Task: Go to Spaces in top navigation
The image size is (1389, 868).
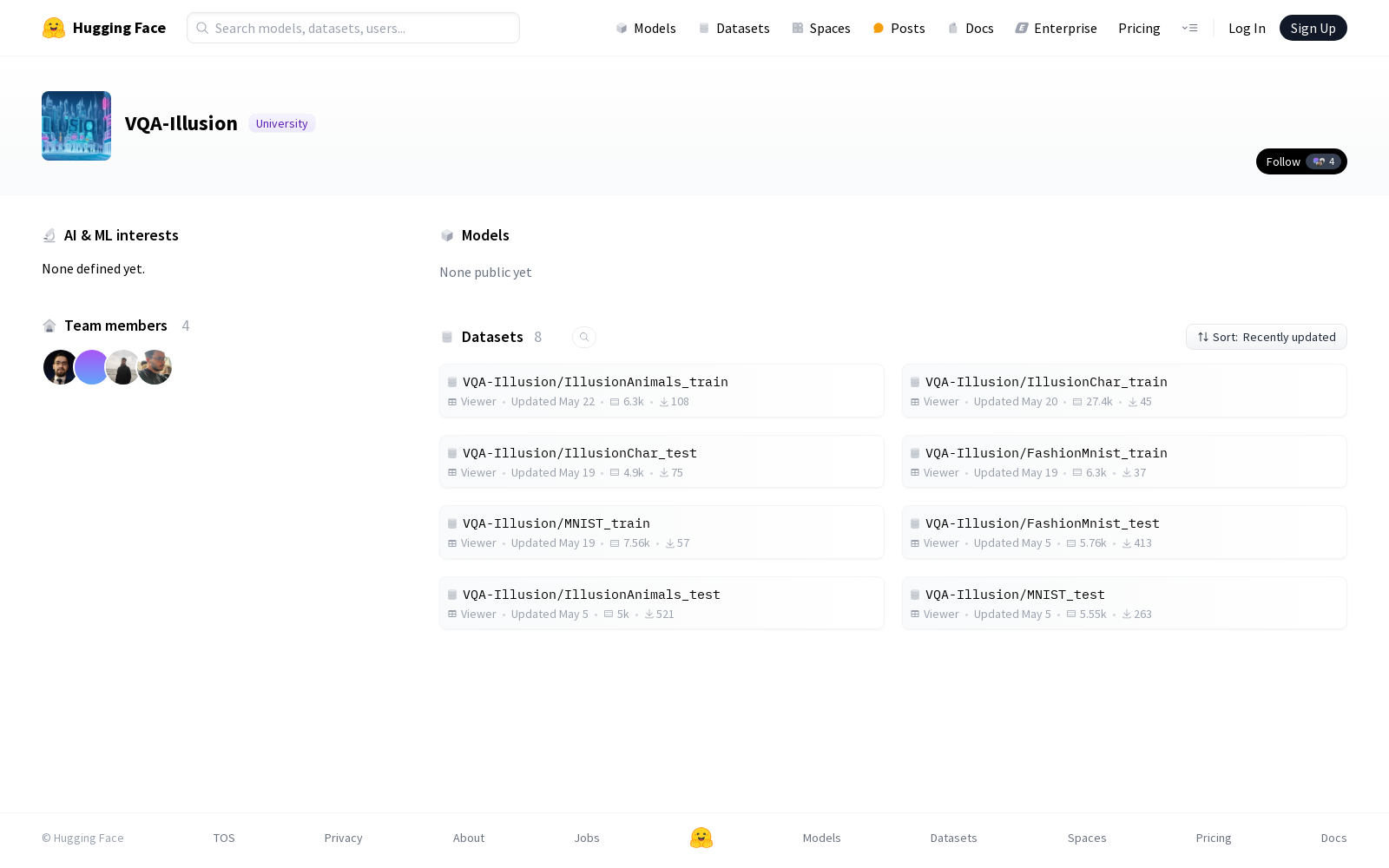Action: [x=821, y=28]
